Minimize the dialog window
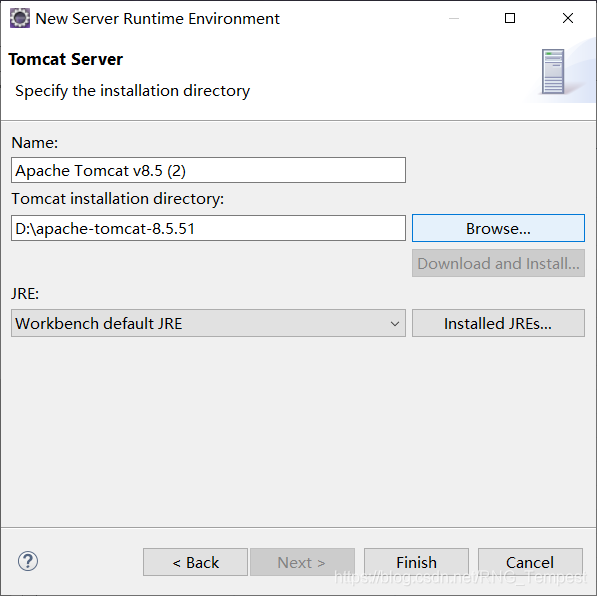This screenshot has width=597, height=596. click(454, 18)
